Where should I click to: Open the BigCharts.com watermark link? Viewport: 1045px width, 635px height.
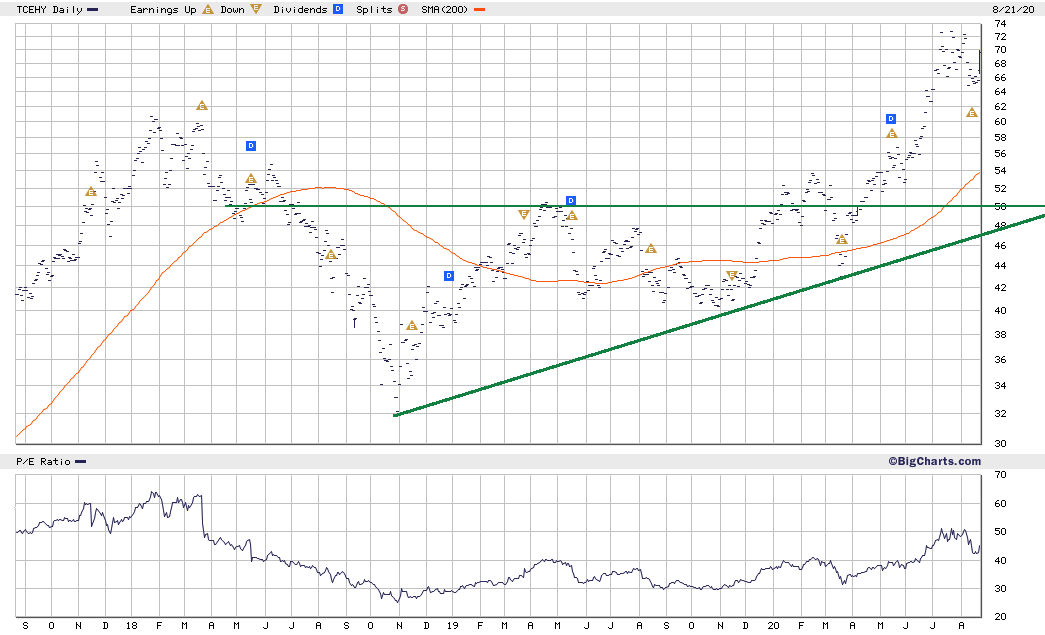933,461
